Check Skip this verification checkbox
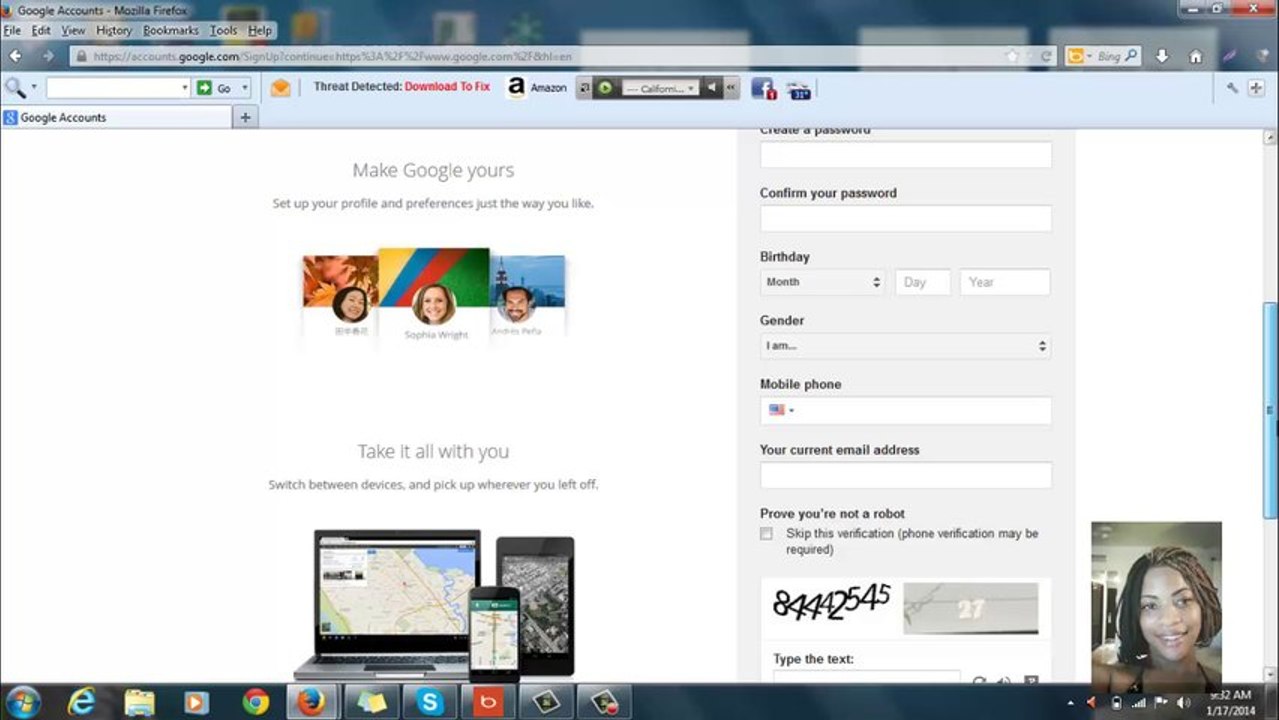The width and height of the screenshot is (1279, 720). pos(766,534)
